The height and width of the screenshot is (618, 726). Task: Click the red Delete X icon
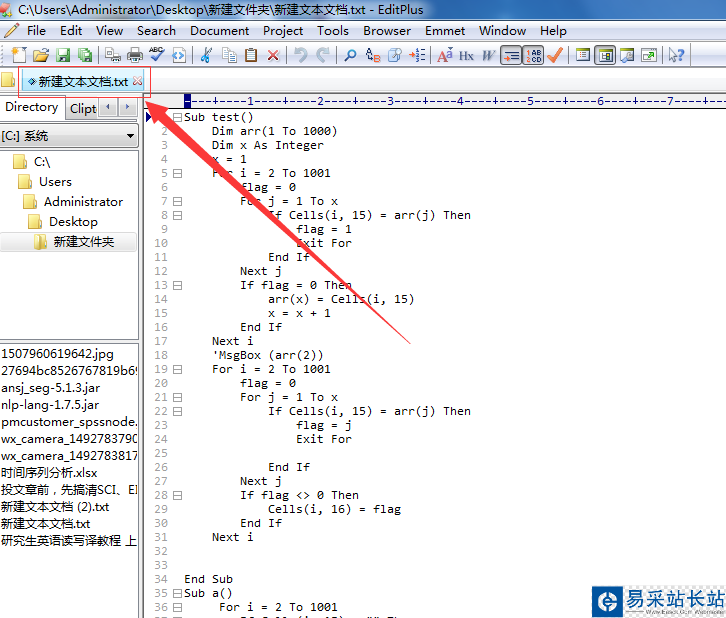point(273,55)
